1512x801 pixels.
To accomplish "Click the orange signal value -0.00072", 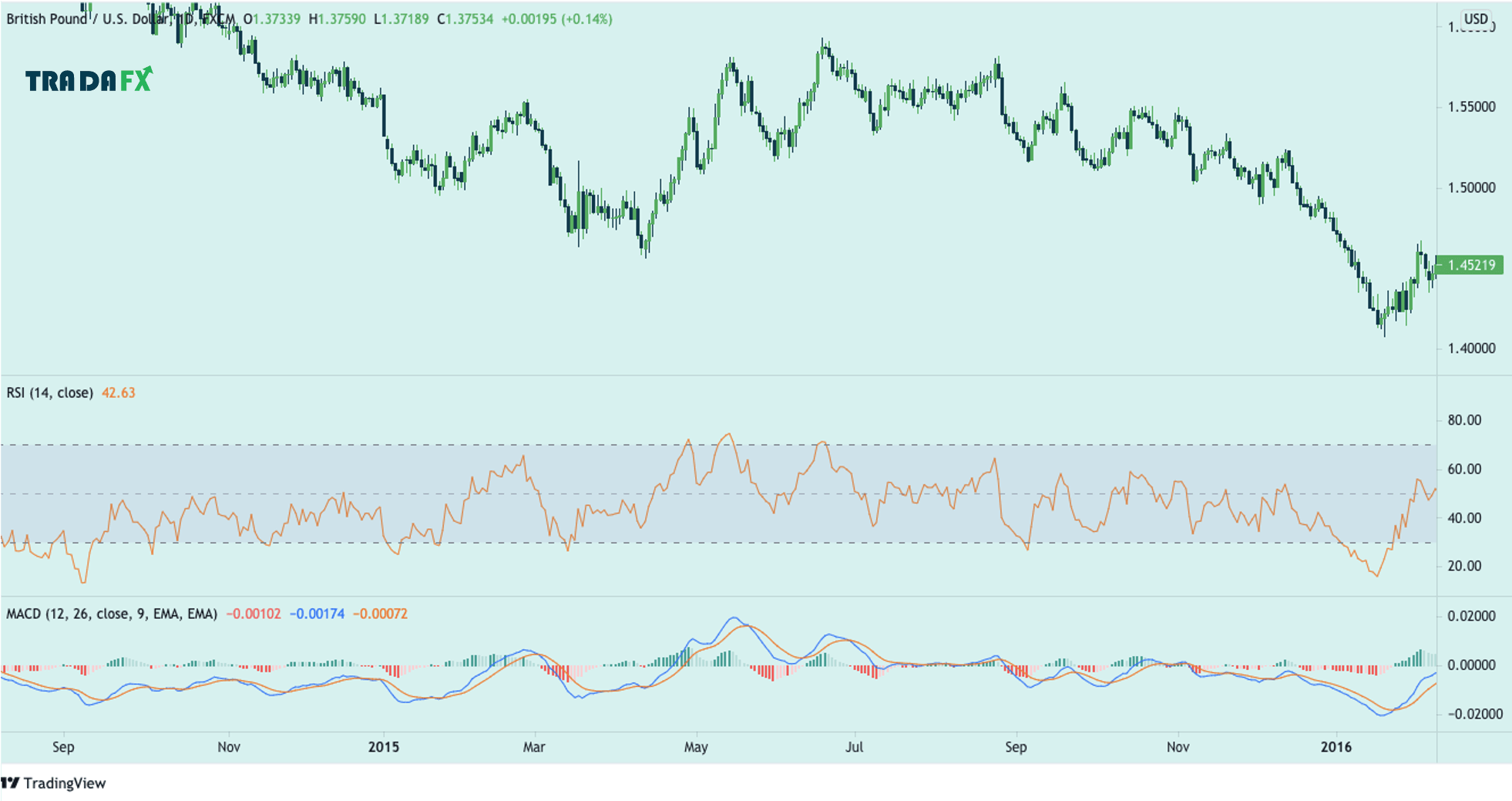I will (380, 614).
